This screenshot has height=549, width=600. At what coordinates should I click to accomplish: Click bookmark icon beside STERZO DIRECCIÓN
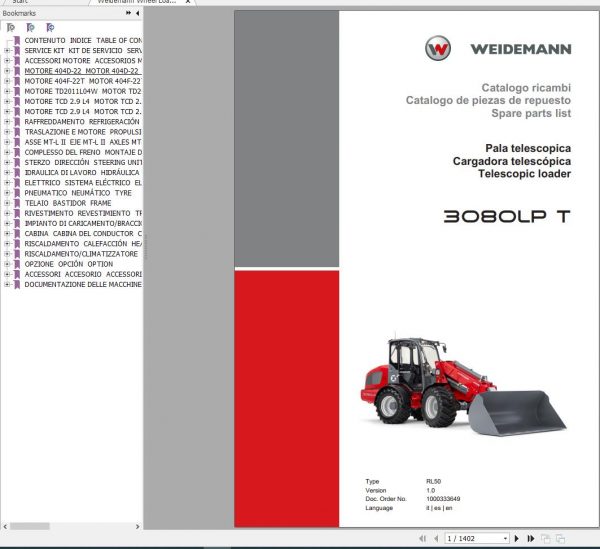(17, 163)
